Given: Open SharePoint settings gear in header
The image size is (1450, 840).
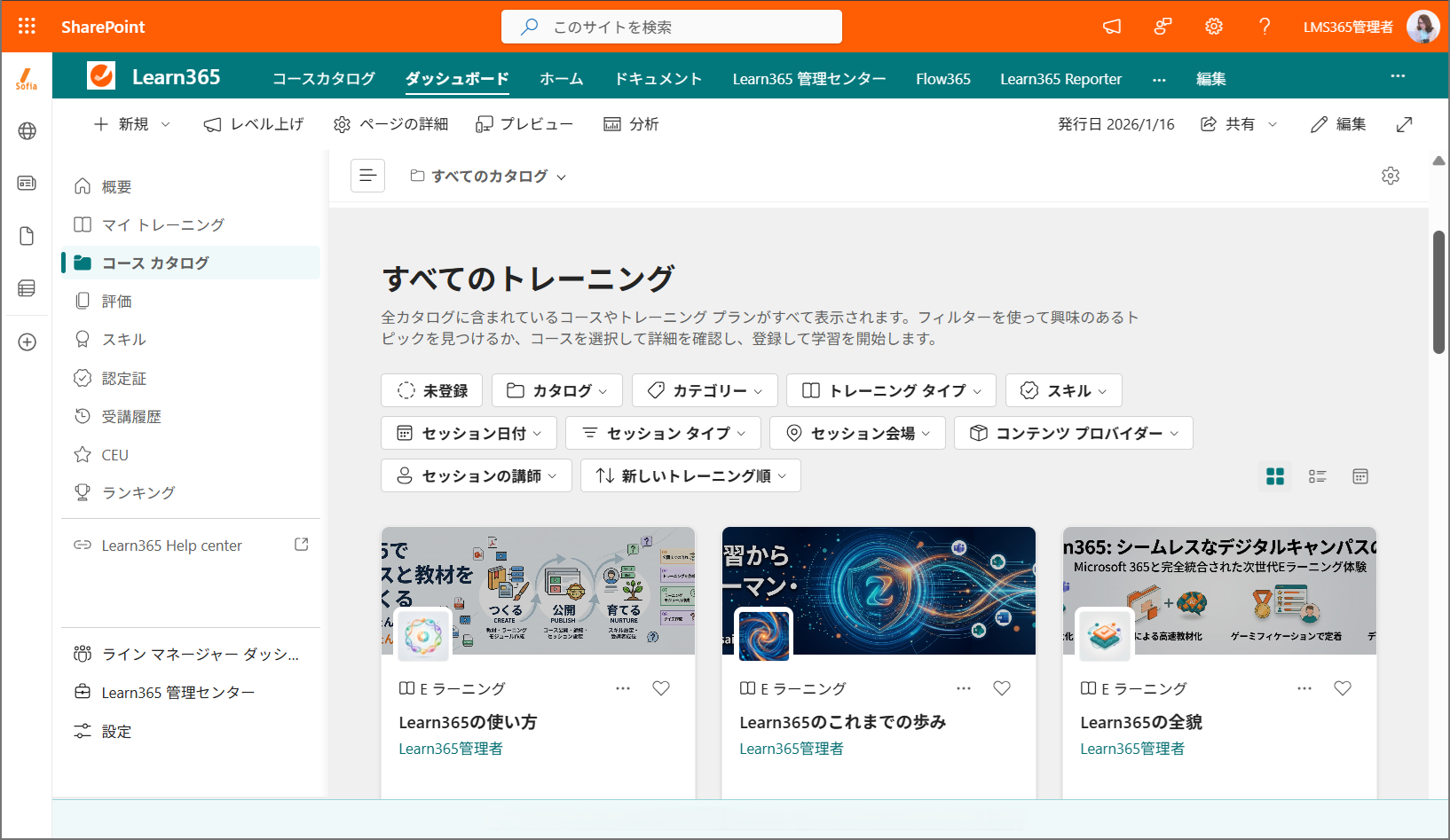Looking at the screenshot, I should 1214,27.
